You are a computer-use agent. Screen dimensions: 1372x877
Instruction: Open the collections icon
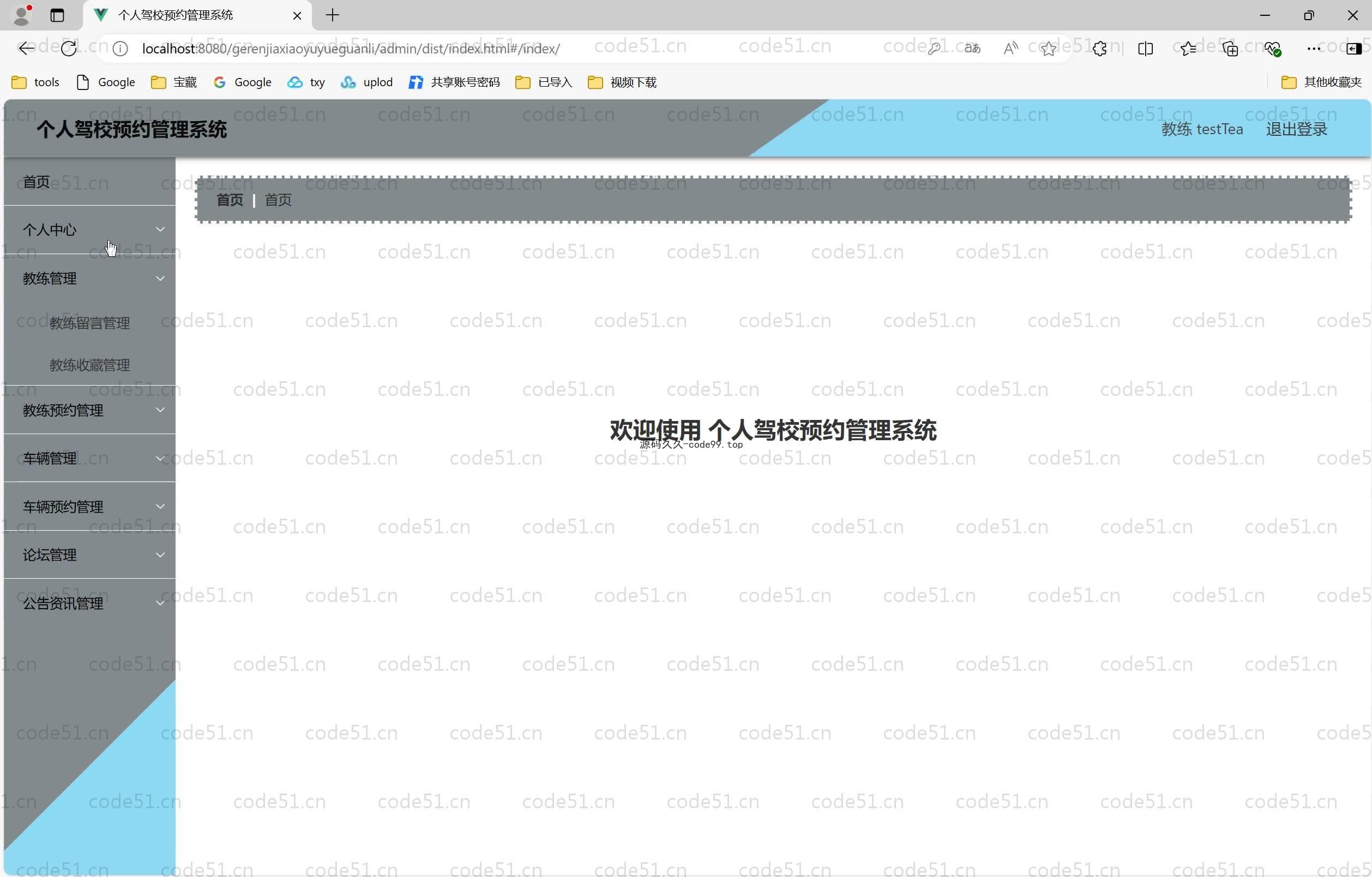pos(1230,49)
